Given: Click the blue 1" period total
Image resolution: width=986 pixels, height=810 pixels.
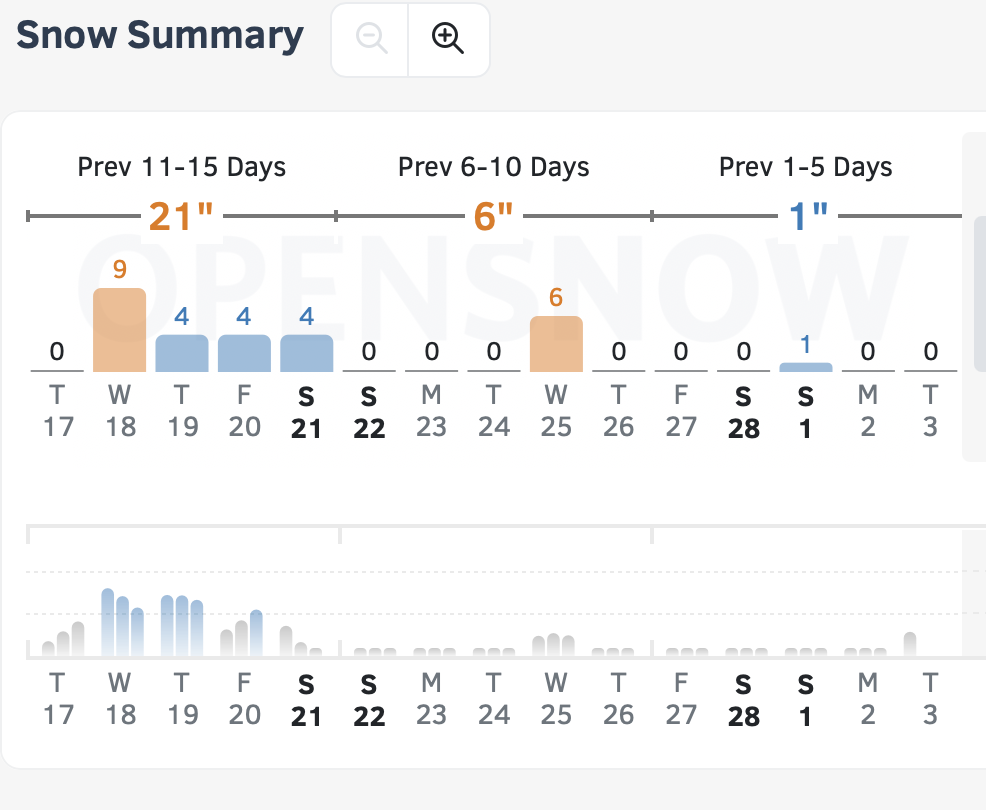Looking at the screenshot, I should click(808, 216).
